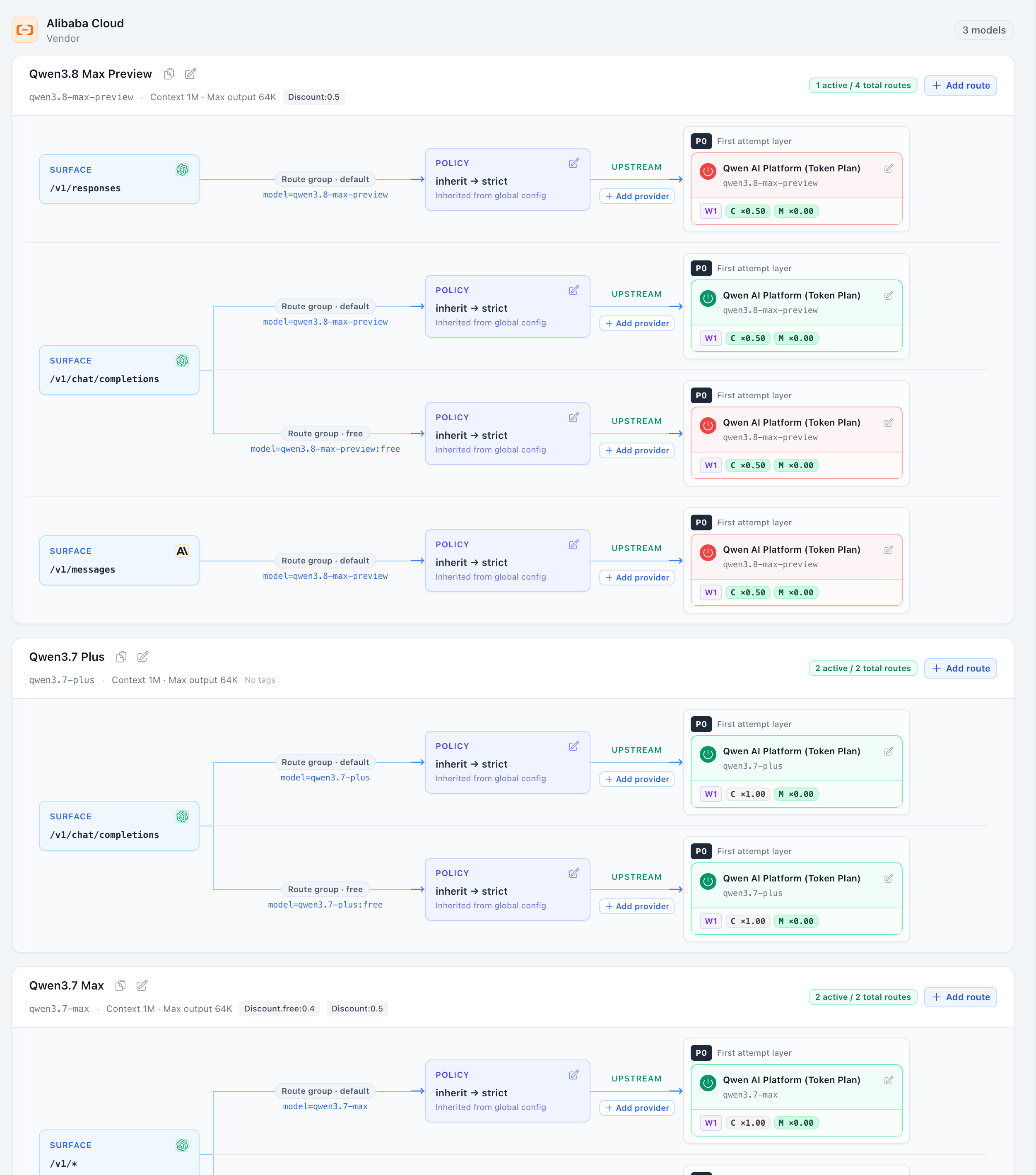Click the OpenAI icon on Qwen3.8 /v1/chat/completions surface
The height and width of the screenshot is (1175, 1036).
click(182, 361)
